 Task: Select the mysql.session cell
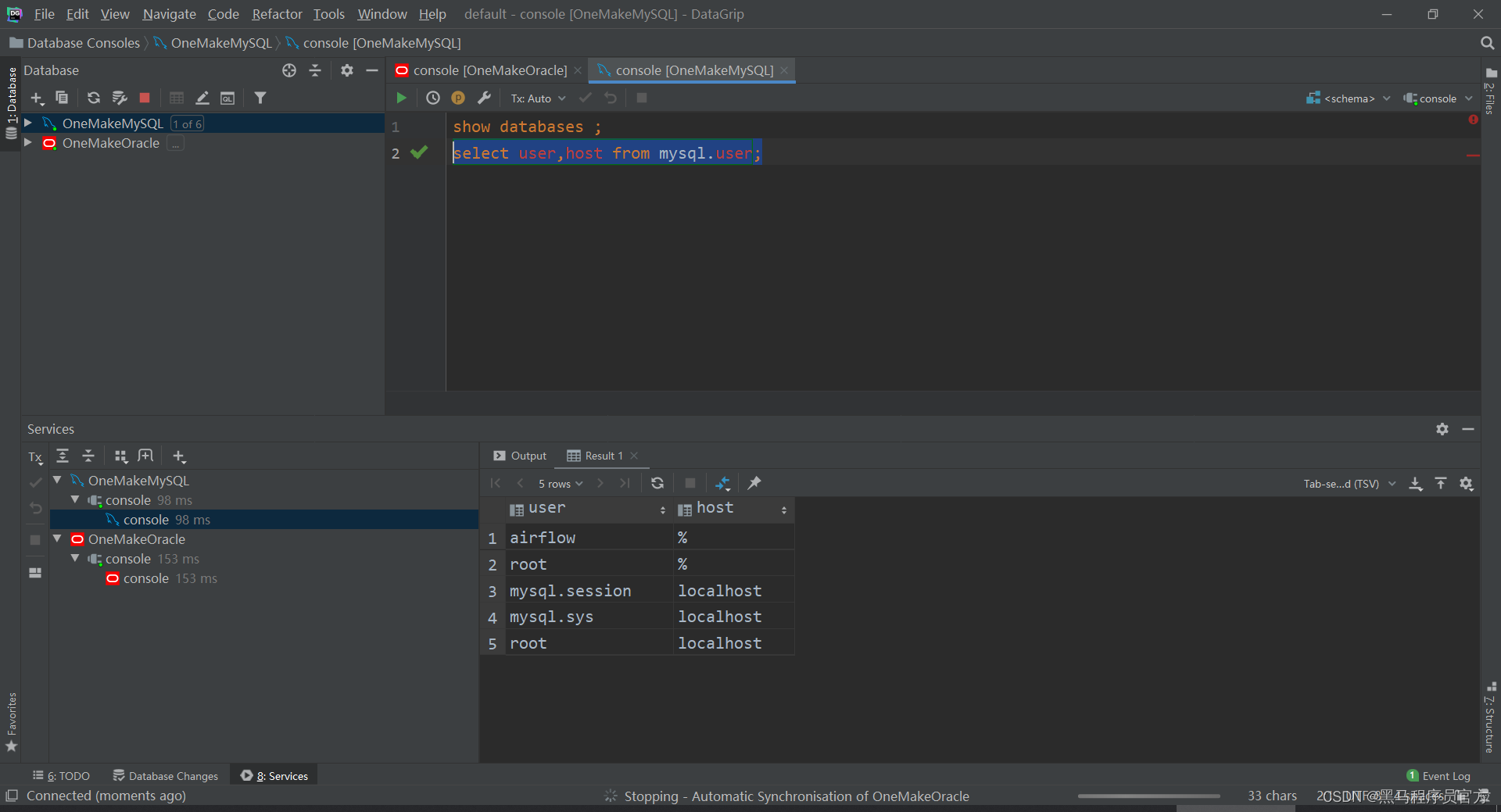click(588, 591)
